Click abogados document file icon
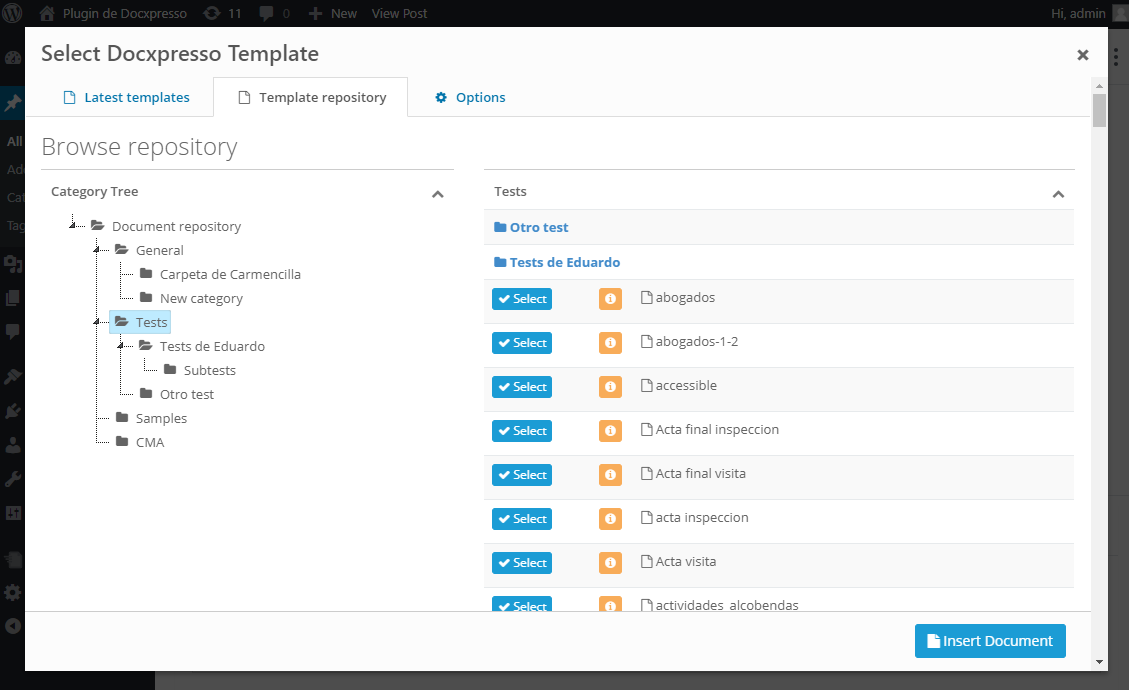 pos(647,297)
